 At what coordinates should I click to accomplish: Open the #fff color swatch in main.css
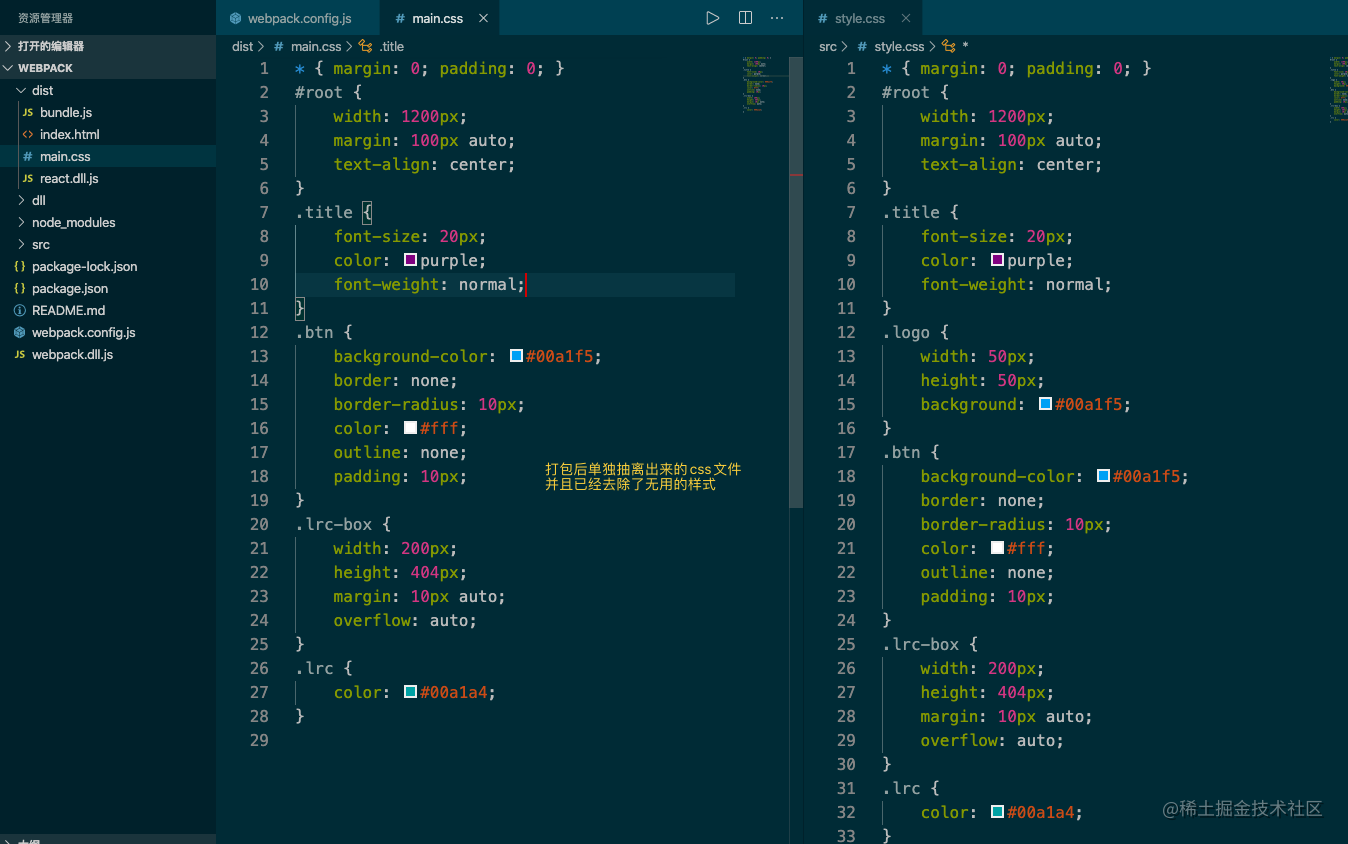pyautogui.click(x=410, y=428)
